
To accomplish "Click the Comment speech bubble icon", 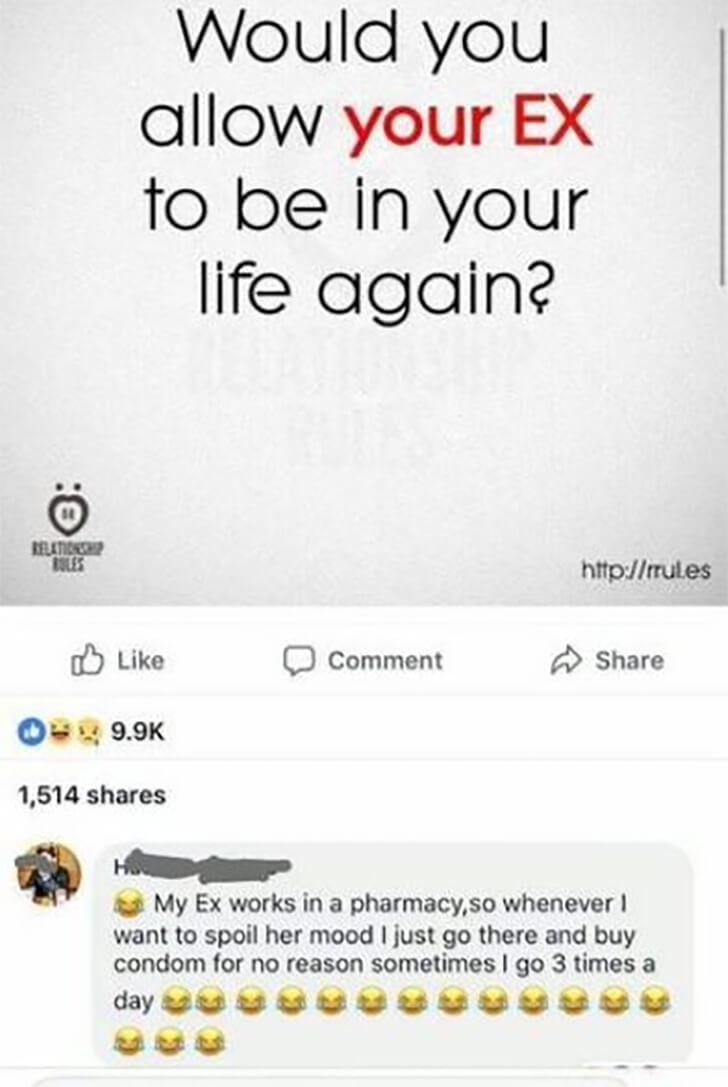I will [300, 661].
